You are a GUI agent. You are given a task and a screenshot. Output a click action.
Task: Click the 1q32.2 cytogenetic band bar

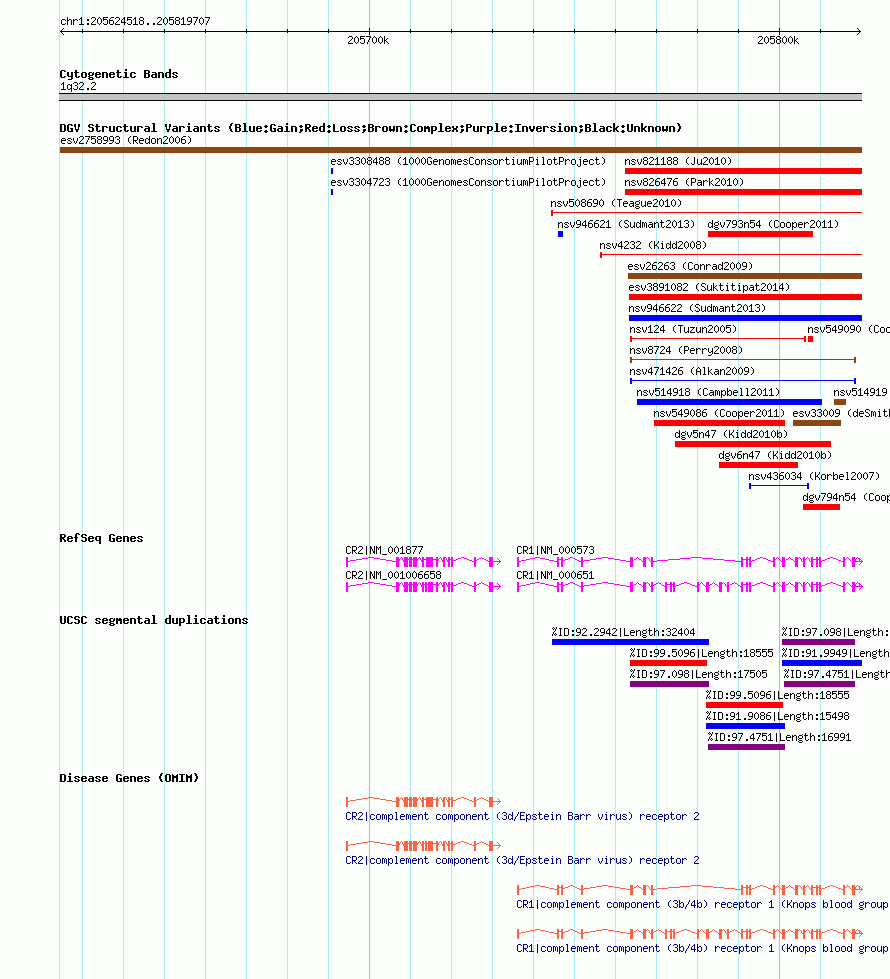click(x=460, y=97)
